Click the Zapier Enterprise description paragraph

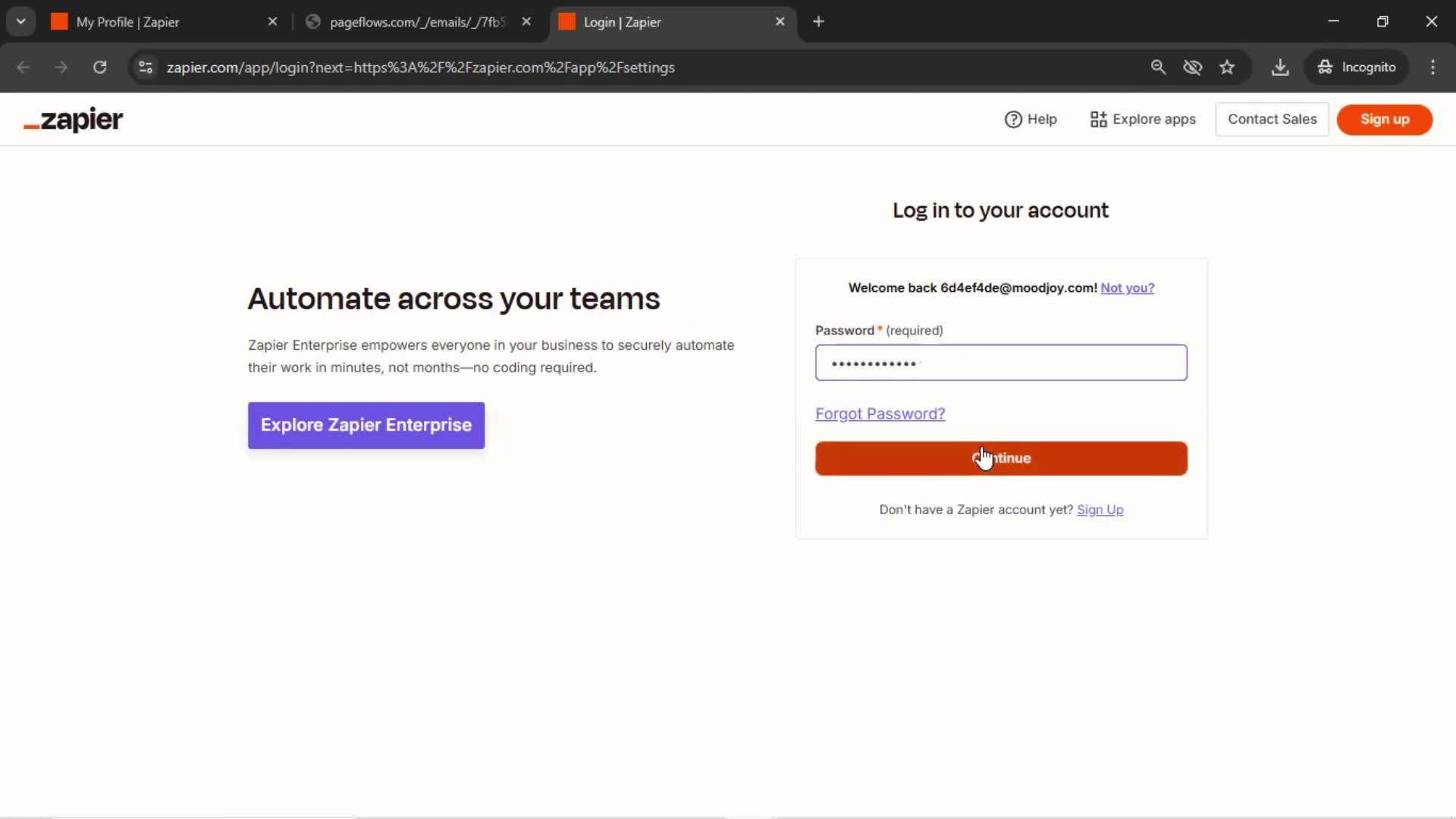tap(491, 356)
